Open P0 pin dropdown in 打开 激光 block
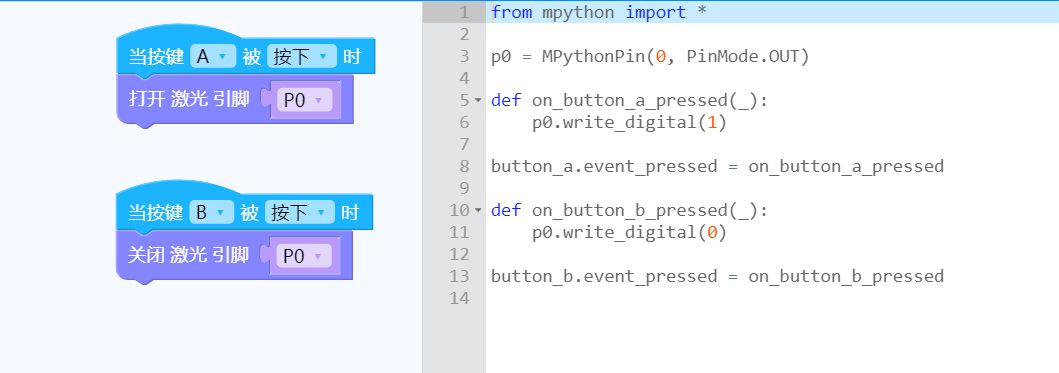 click(x=305, y=100)
